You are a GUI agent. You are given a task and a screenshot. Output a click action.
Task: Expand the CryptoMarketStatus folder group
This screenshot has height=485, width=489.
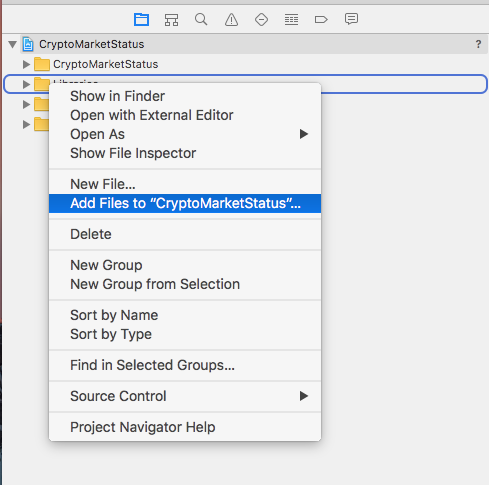pyautogui.click(x=26, y=64)
